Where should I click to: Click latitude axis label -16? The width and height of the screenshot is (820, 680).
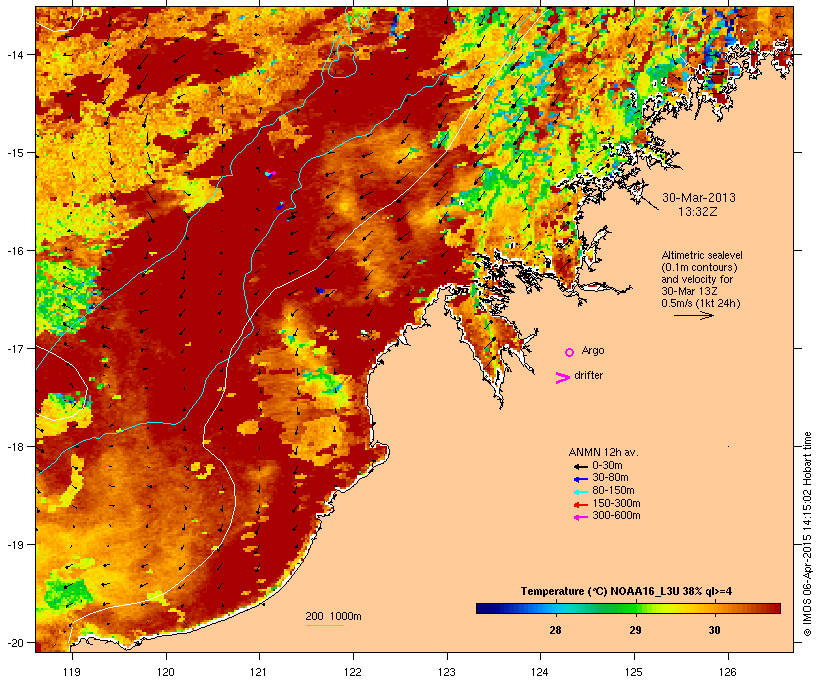14,251
